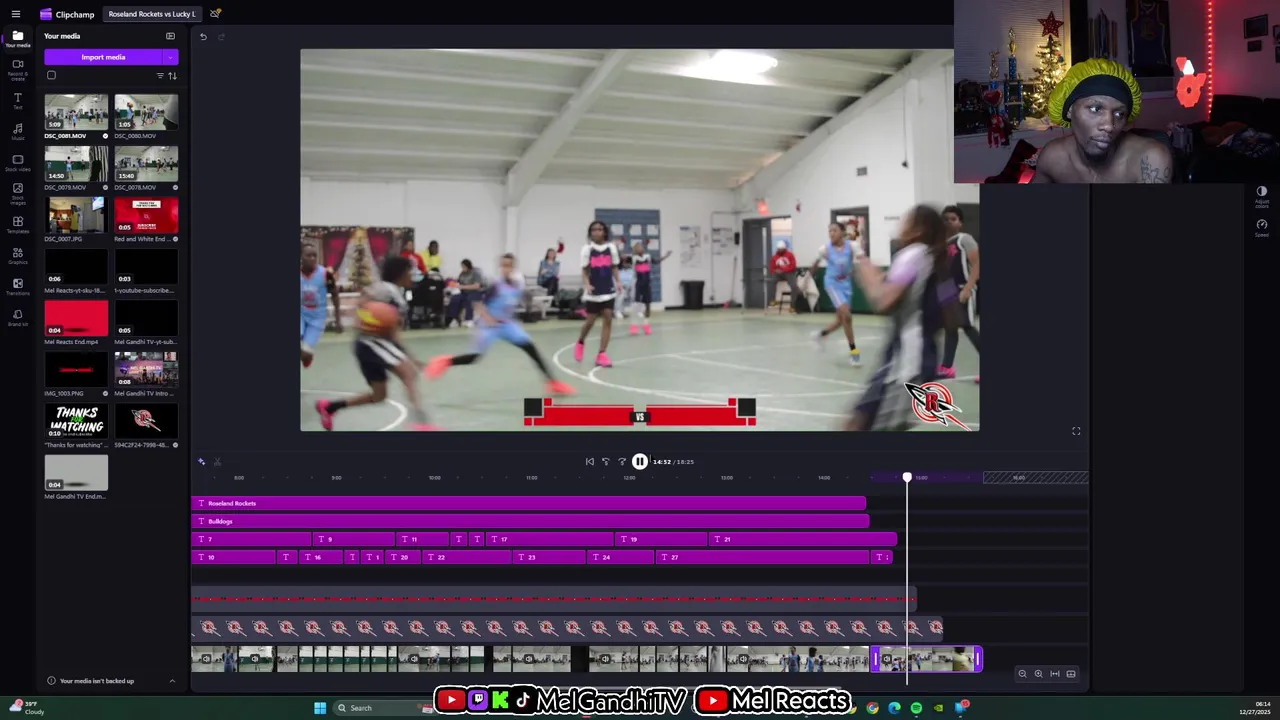Open the Transitions sidebar icon

click(x=17, y=287)
